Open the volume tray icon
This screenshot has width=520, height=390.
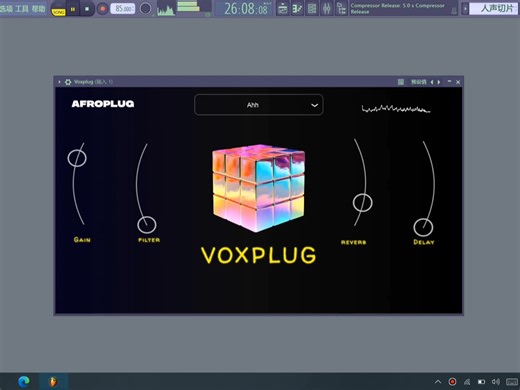pyautogui.click(x=496, y=382)
